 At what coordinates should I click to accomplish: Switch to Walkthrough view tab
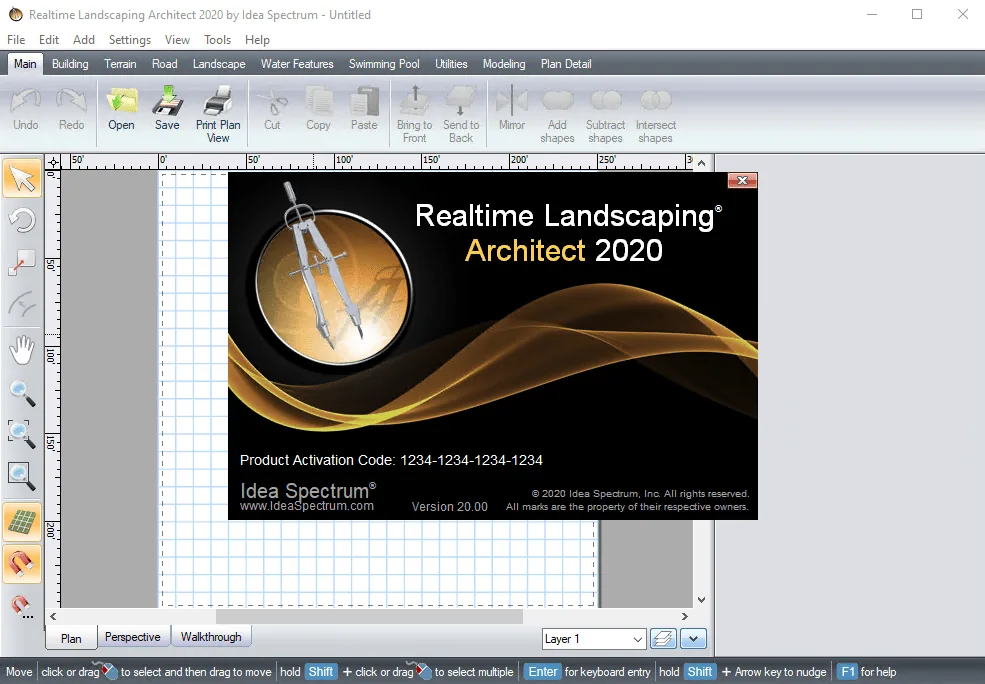(x=211, y=636)
